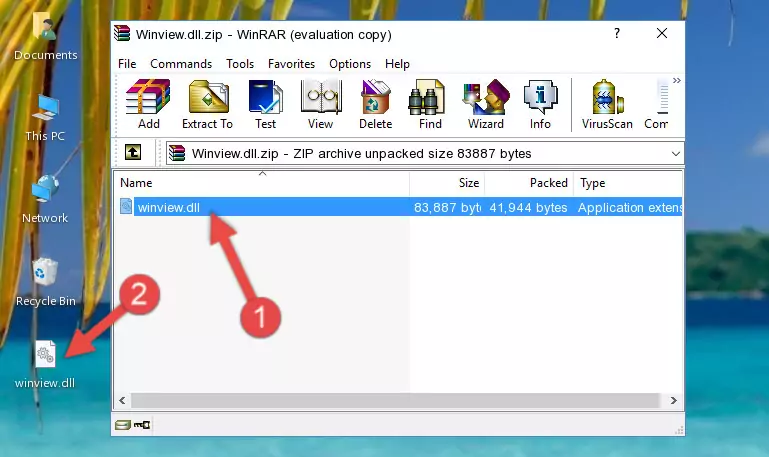Sort by the Packed column header

(529, 183)
